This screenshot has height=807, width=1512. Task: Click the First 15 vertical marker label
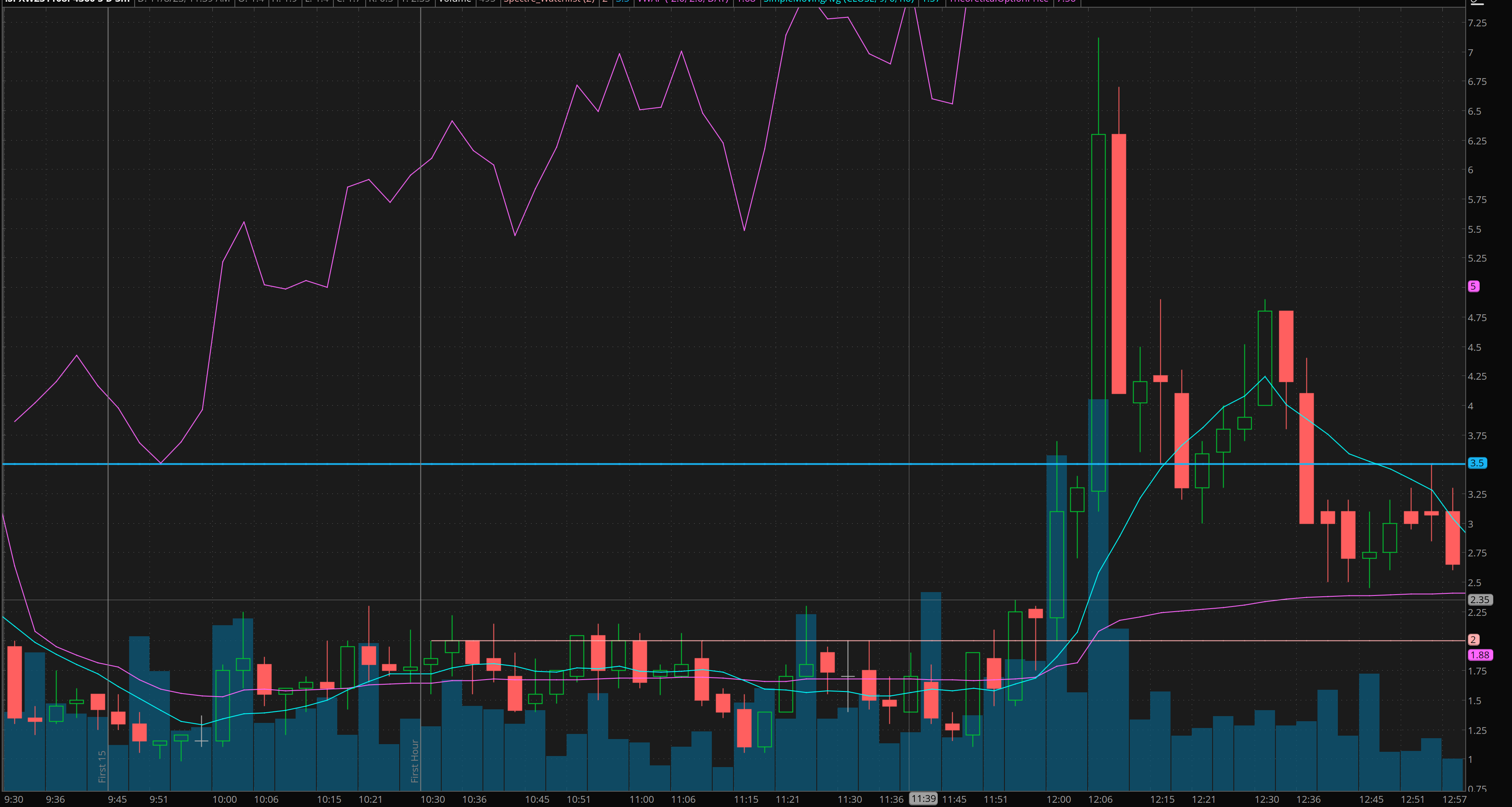click(x=102, y=766)
